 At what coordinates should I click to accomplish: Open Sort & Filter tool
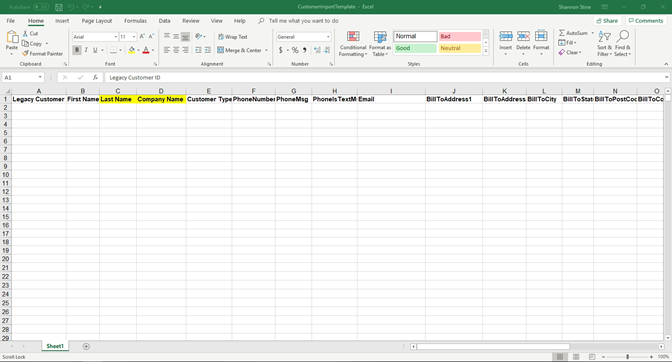click(x=604, y=44)
